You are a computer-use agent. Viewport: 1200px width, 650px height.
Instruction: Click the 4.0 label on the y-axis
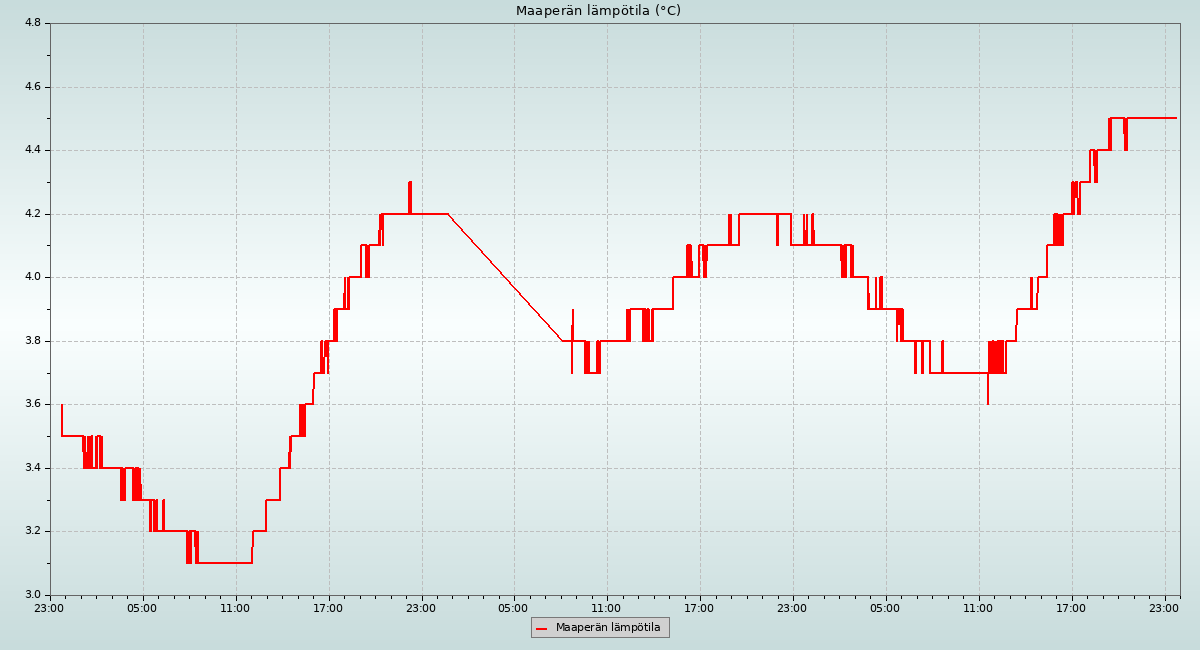(x=31, y=277)
